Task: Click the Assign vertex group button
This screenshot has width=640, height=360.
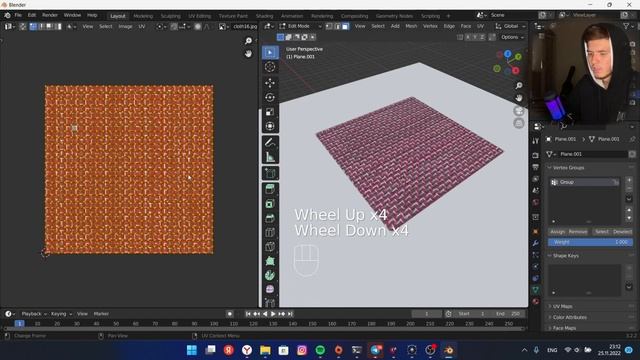Action: [557, 232]
